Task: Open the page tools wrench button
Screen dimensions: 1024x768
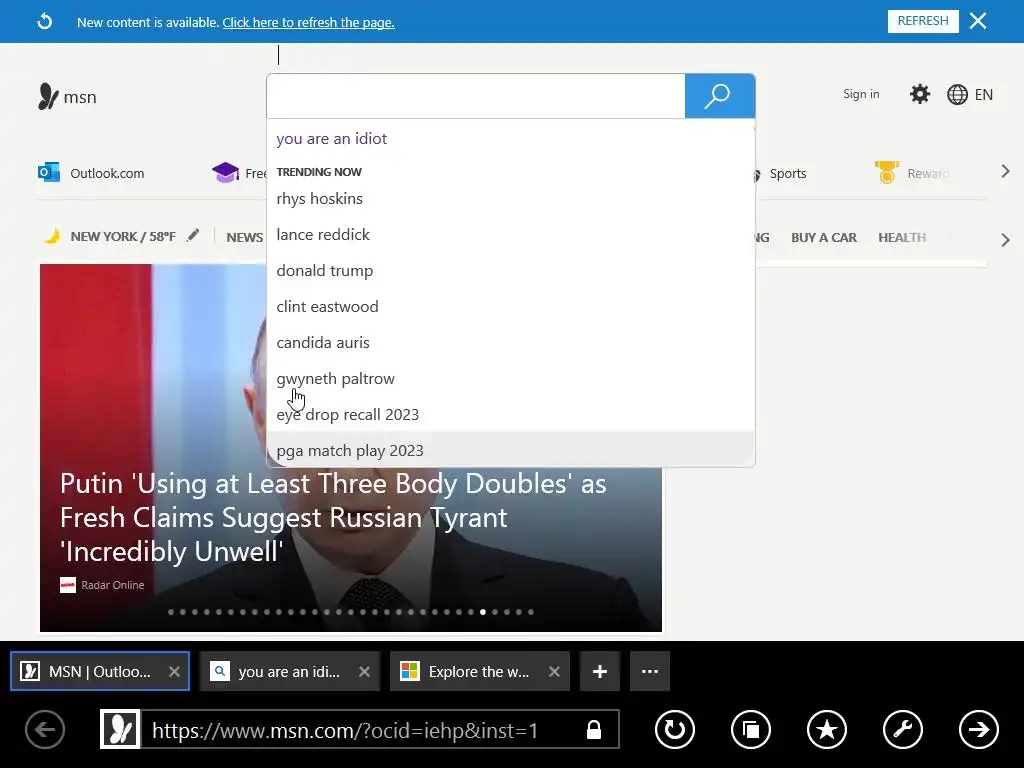Action: [903, 729]
